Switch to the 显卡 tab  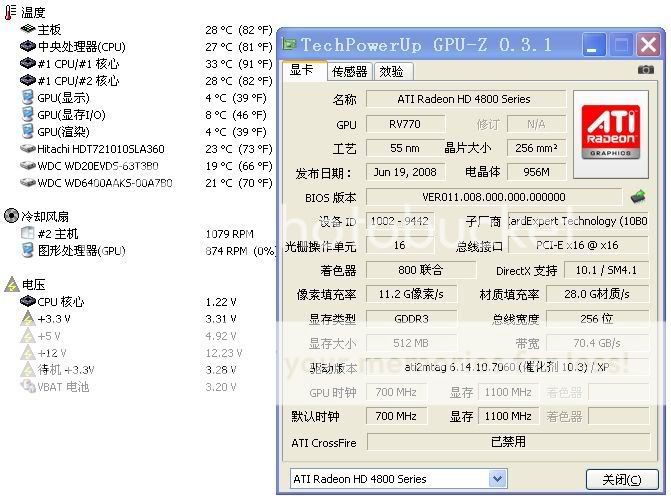[x=304, y=71]
